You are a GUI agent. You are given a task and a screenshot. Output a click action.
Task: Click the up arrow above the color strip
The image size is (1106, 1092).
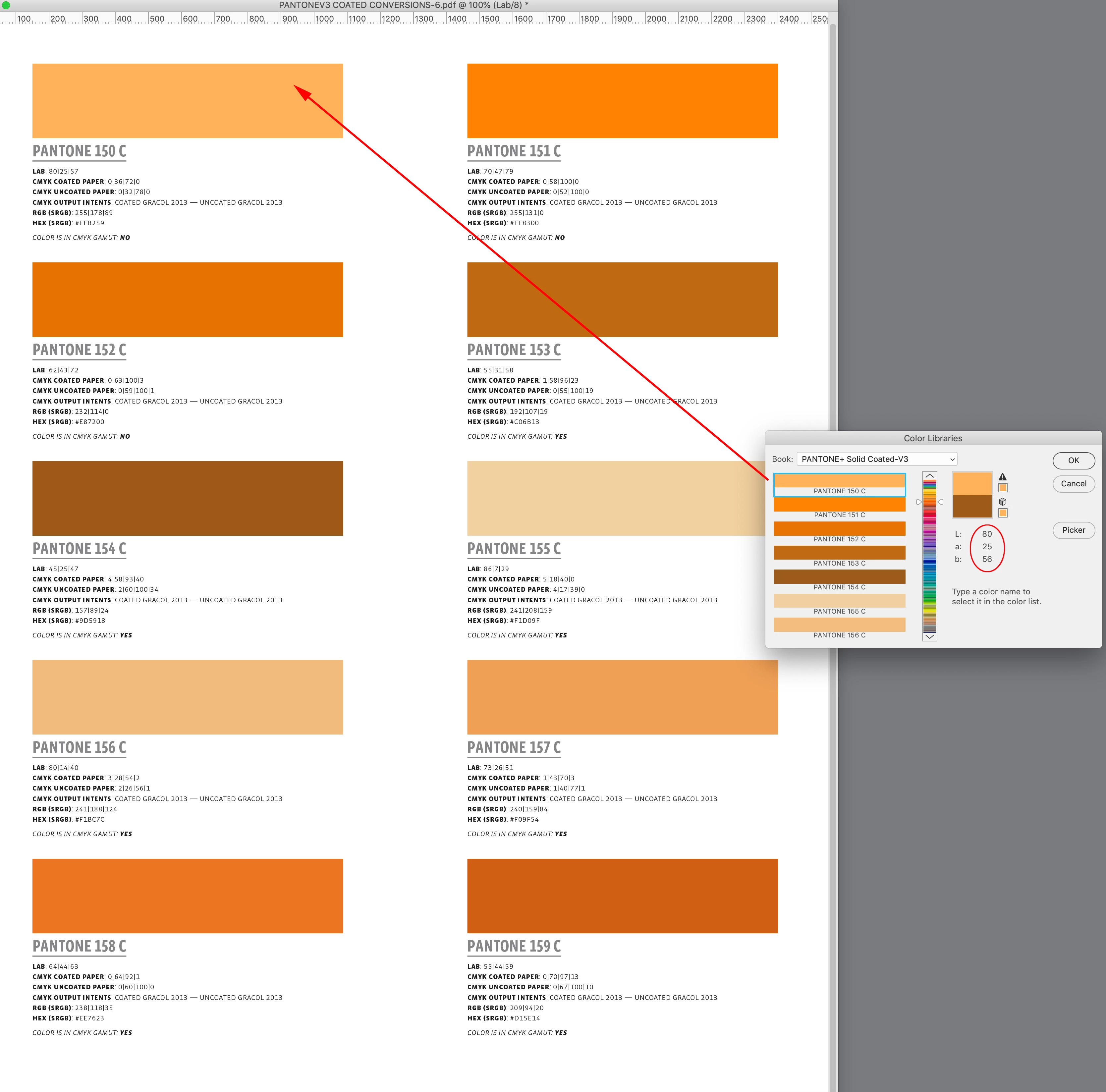click(930, 476)
